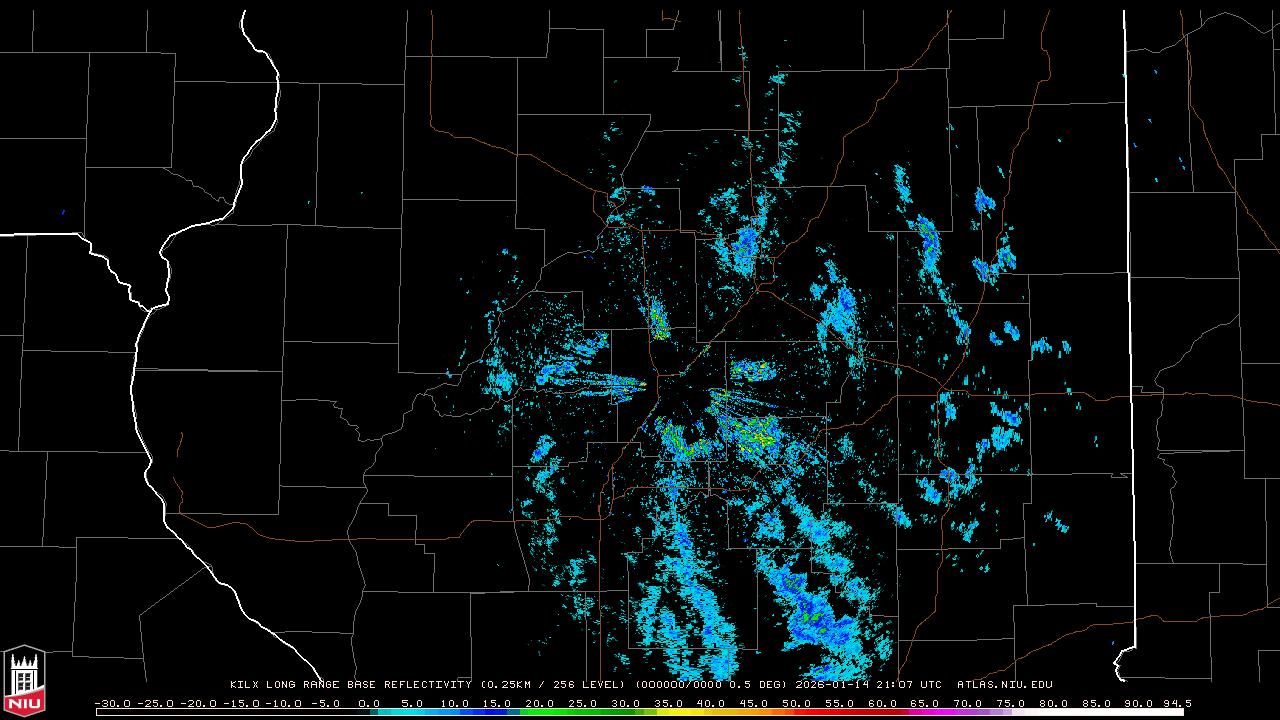The height and width of the screenshot is (720, 1280).
Task: Click the ATLAS.NIU.EDU text link
Action: (1004, 685)
